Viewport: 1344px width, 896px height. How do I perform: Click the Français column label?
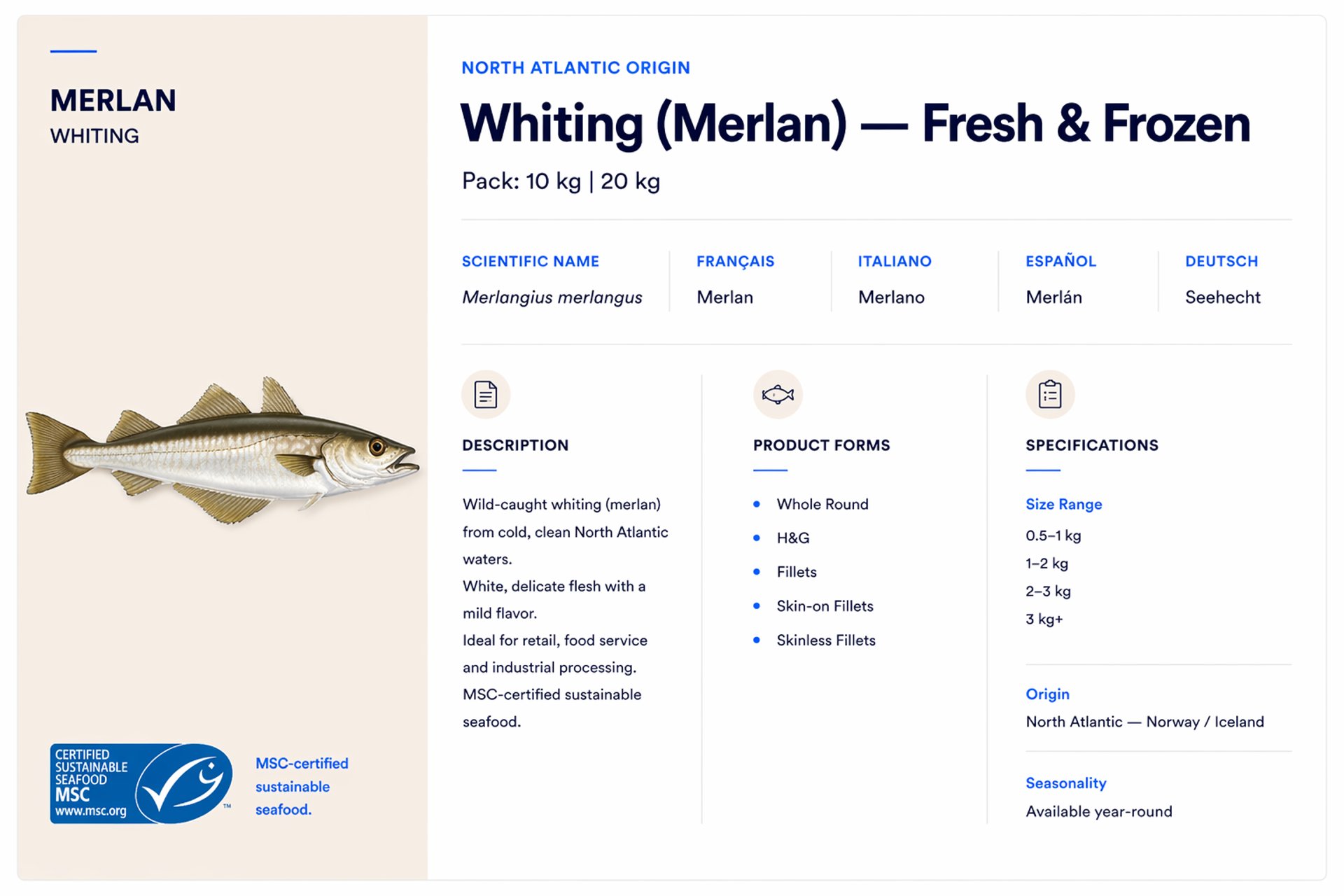(735, 261)
